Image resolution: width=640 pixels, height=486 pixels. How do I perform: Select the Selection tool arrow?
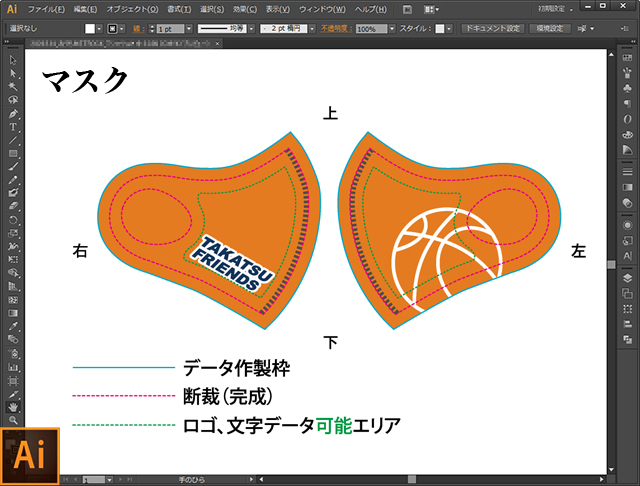tap(13, 60)
